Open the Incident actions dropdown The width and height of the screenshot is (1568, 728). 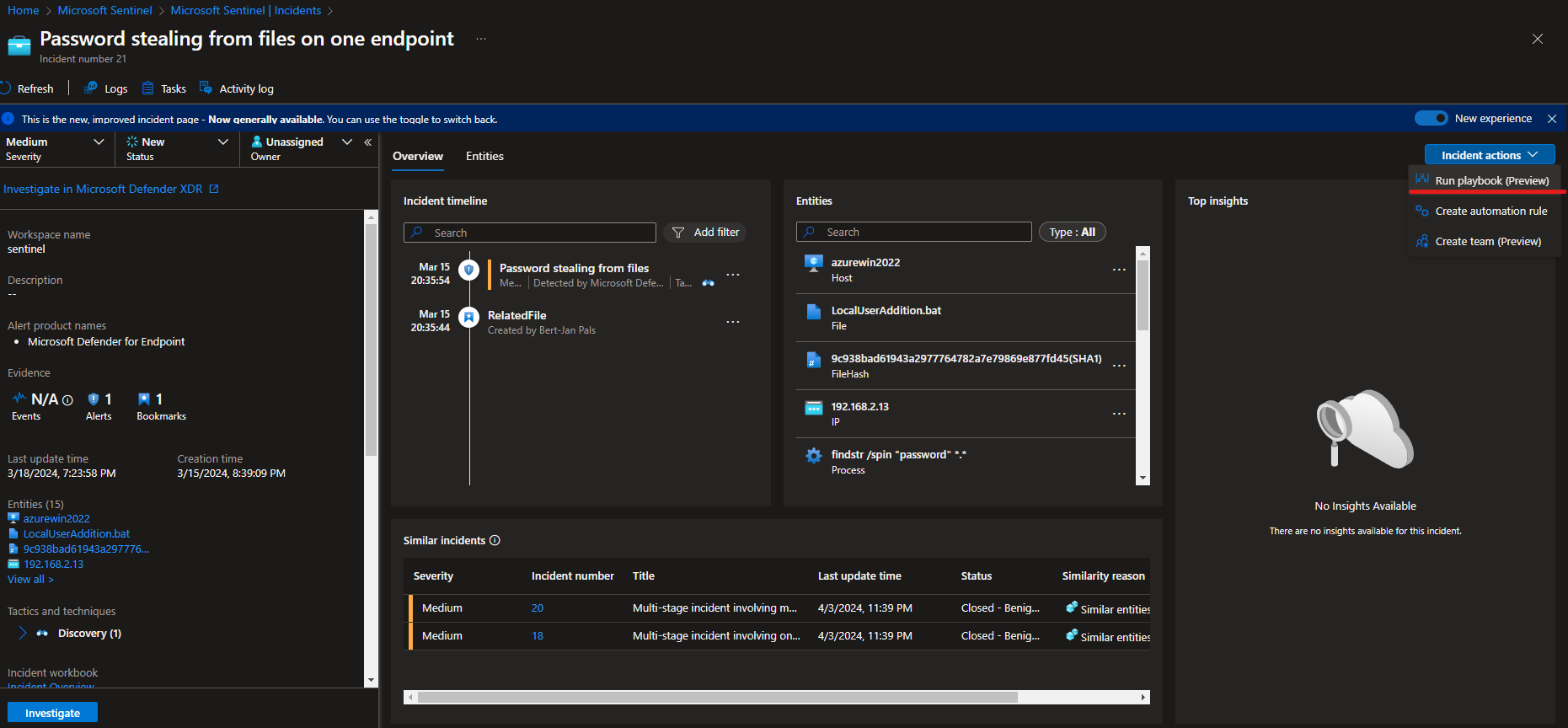click(1490, 155)
